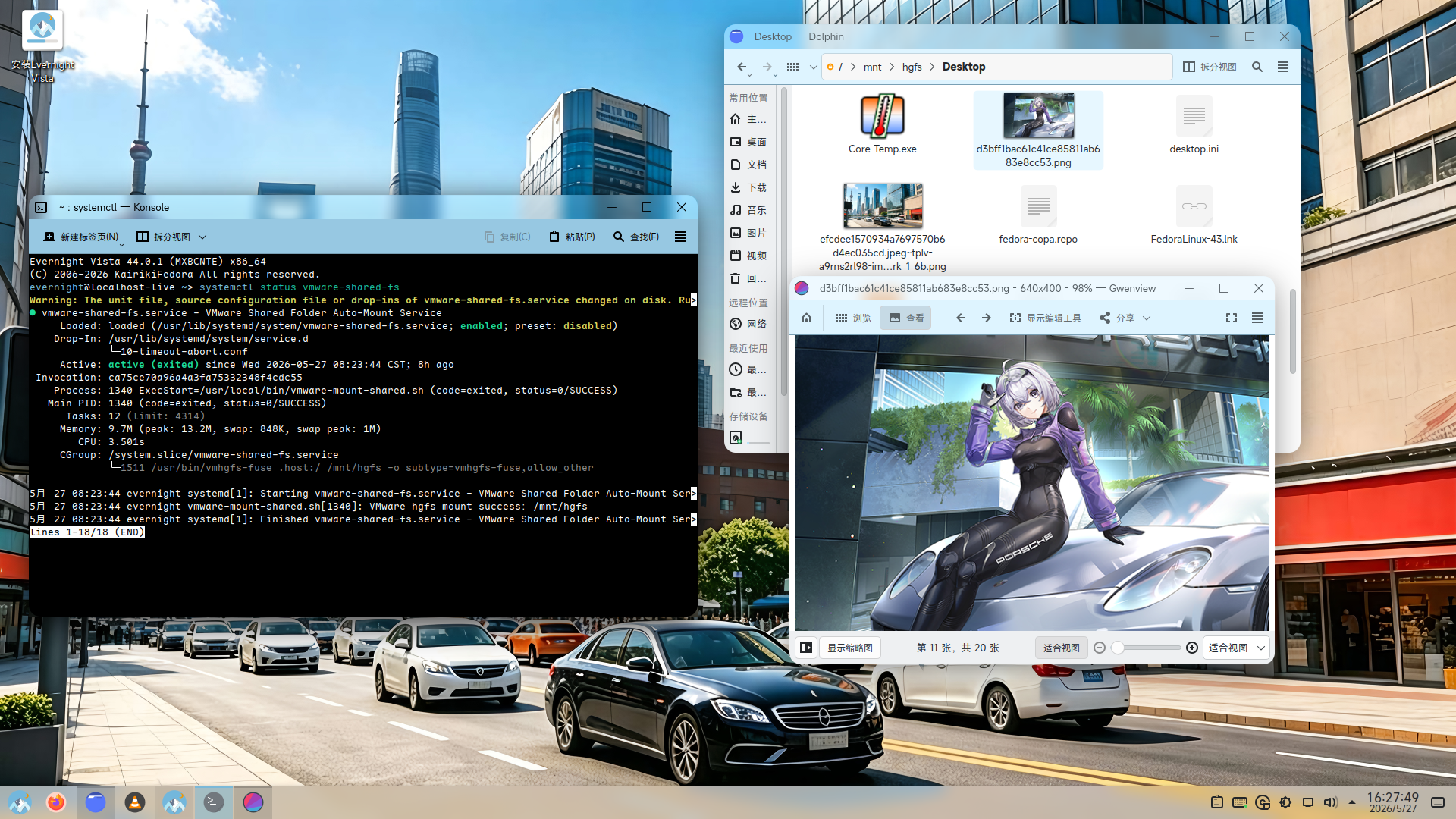Viewport: 1456px width, 819px height.
Task: Go forward in Dolphin file manager
Action: tap(767, 67)
